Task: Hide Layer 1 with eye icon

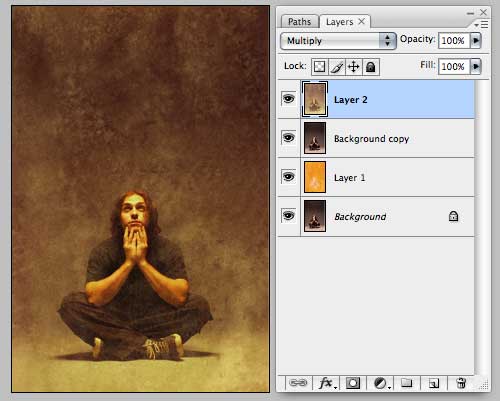Action: point(289,176)
